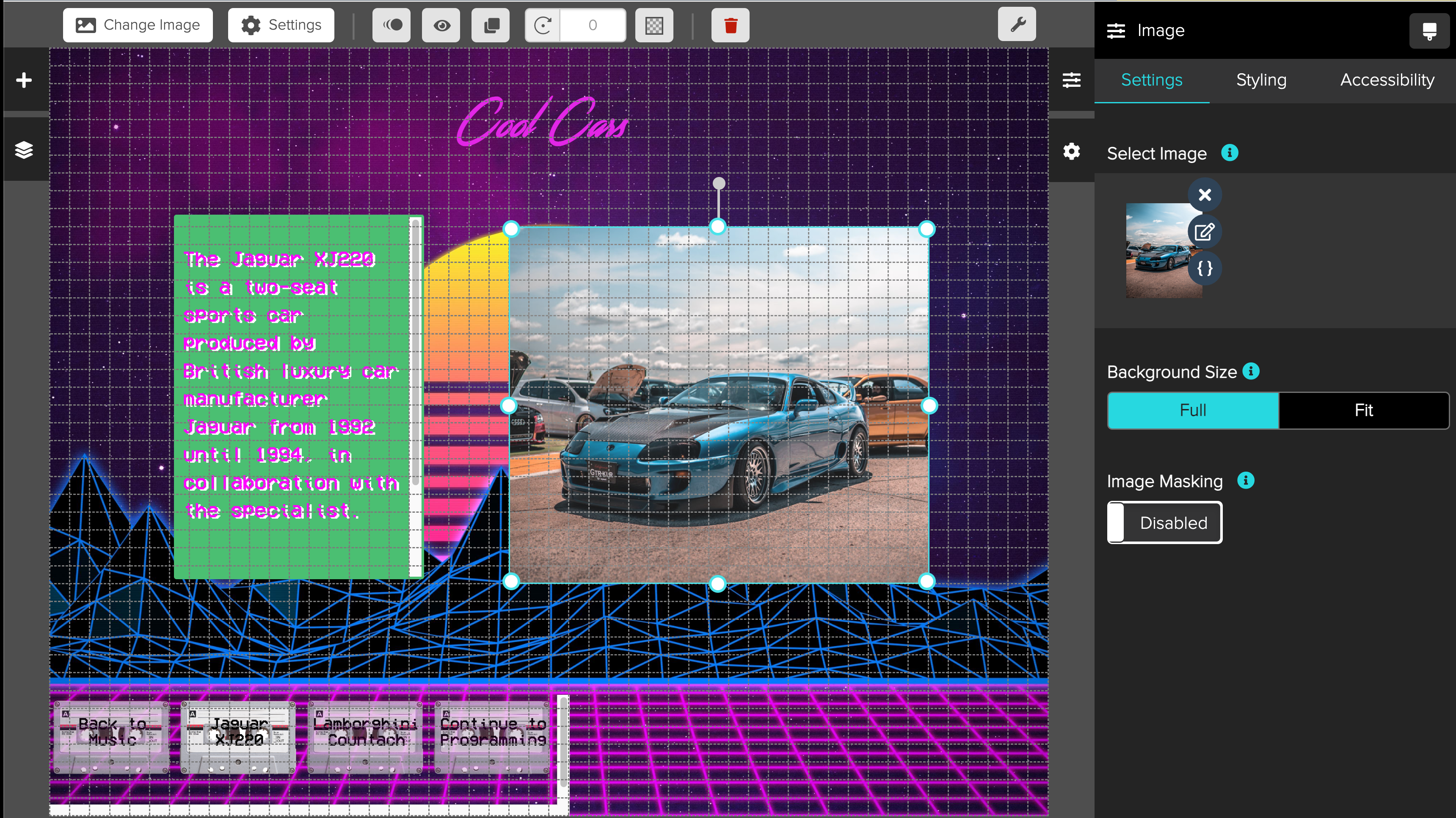Image resolution: width=1456 pixels, height=818 pixels.
Task: Click the Lamborghini Countach cassette button
Action: point(365,737)
